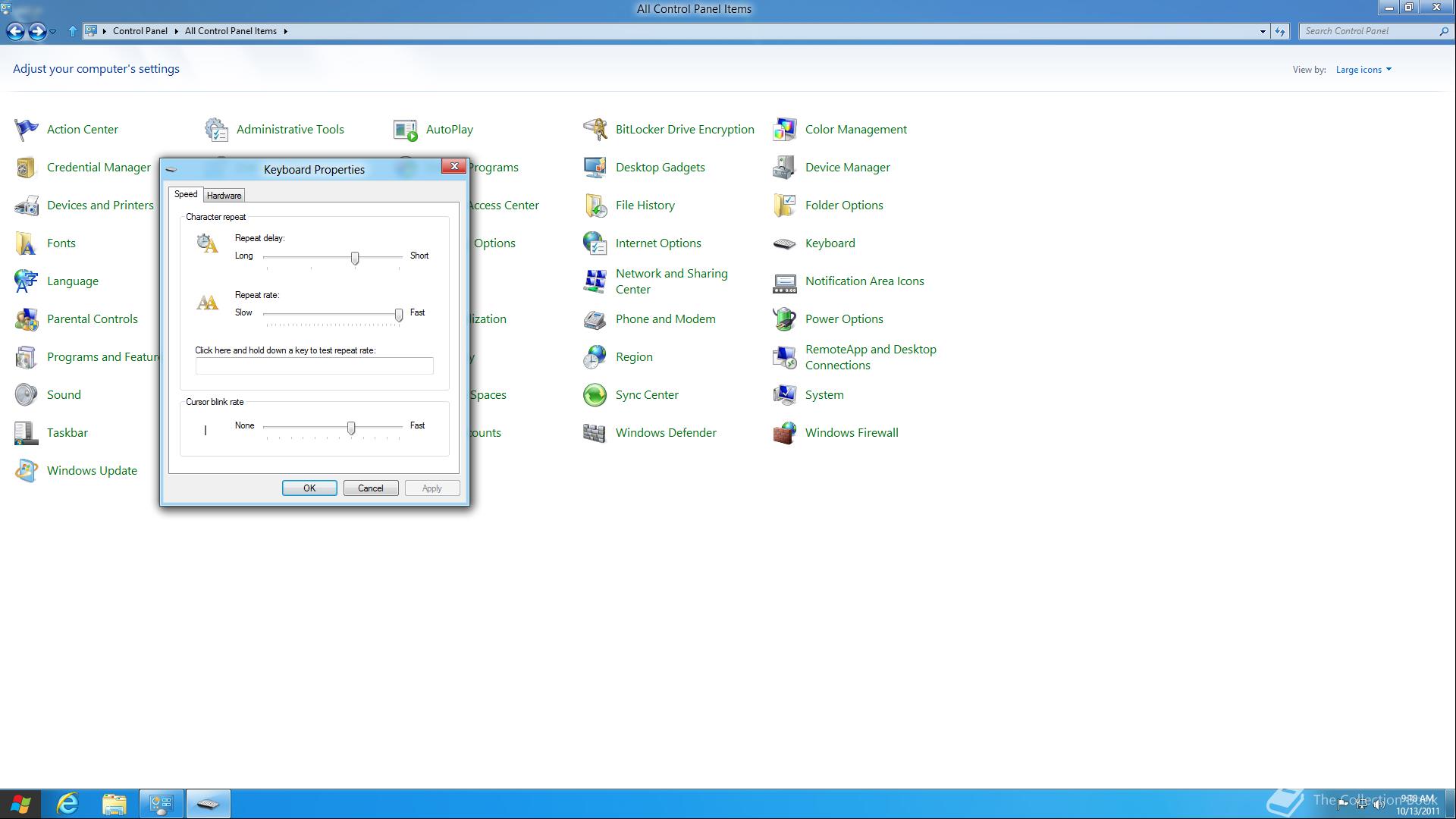Click the taskbar clock and date
Image resolution: width=1456 pixels, height=819 pixels.
[x=1417, y=805]
